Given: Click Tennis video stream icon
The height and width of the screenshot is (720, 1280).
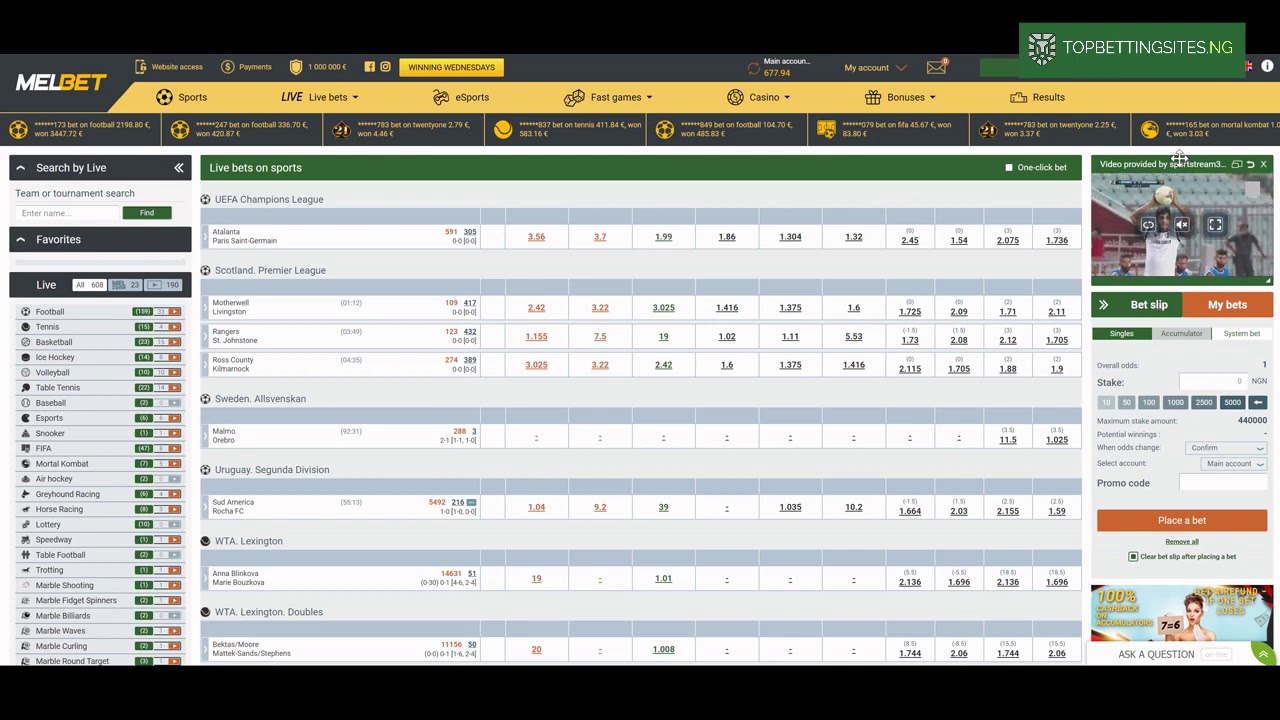Looking at the screenshot, I should pos(174,327).
